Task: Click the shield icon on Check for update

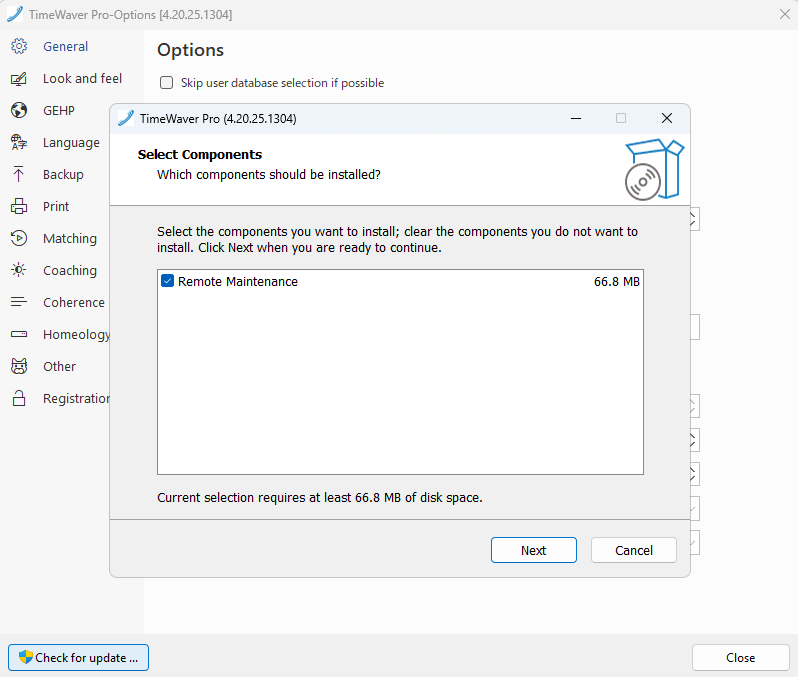Action: (x=25, y=657)
